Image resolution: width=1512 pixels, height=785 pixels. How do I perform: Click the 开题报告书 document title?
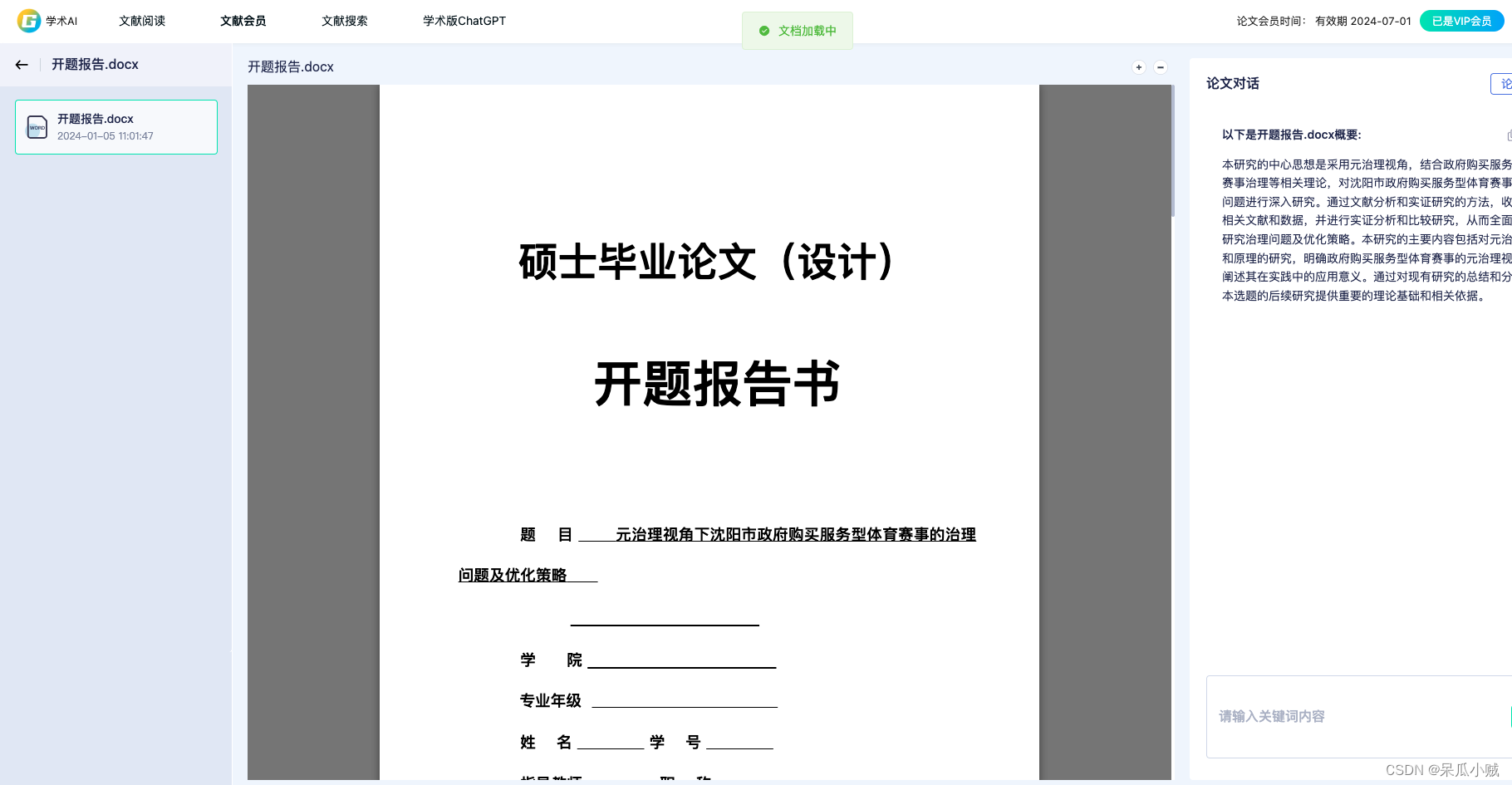pyautogui.click(x=718, y=384)
